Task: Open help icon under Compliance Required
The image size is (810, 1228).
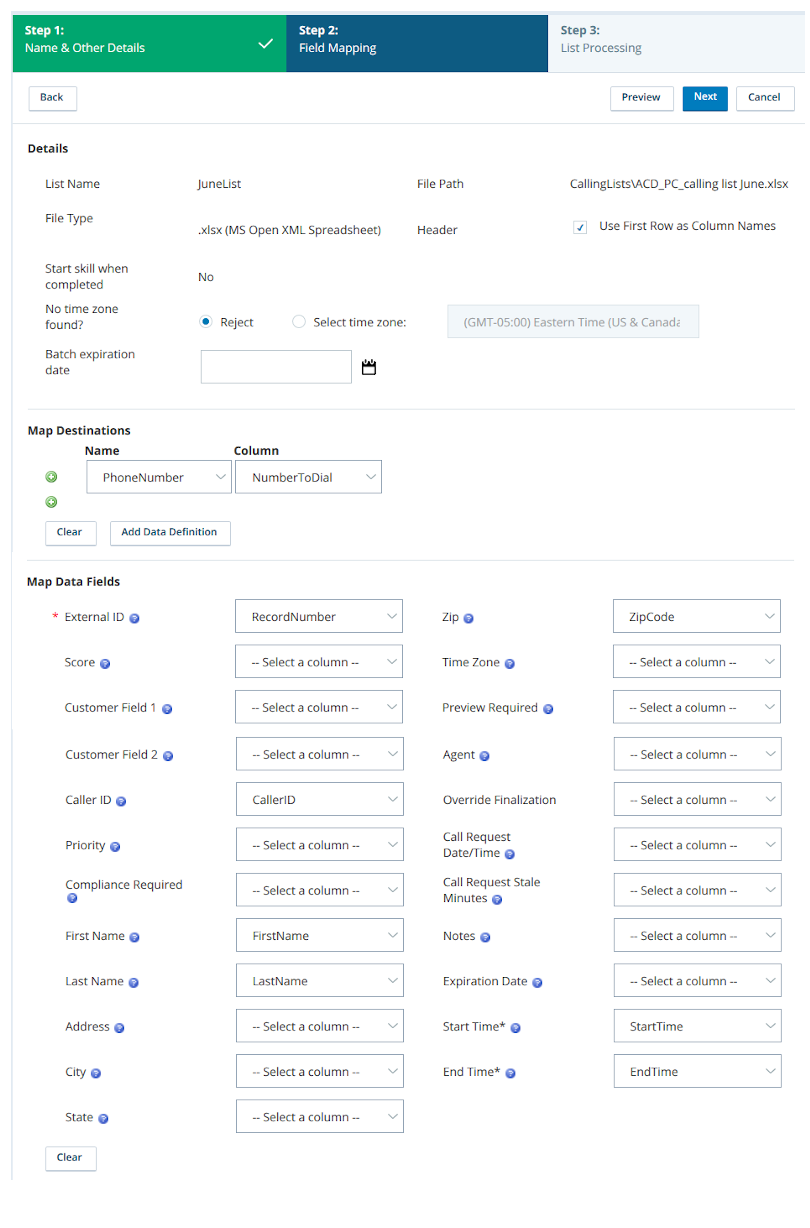Action: [x=71, y=899]
